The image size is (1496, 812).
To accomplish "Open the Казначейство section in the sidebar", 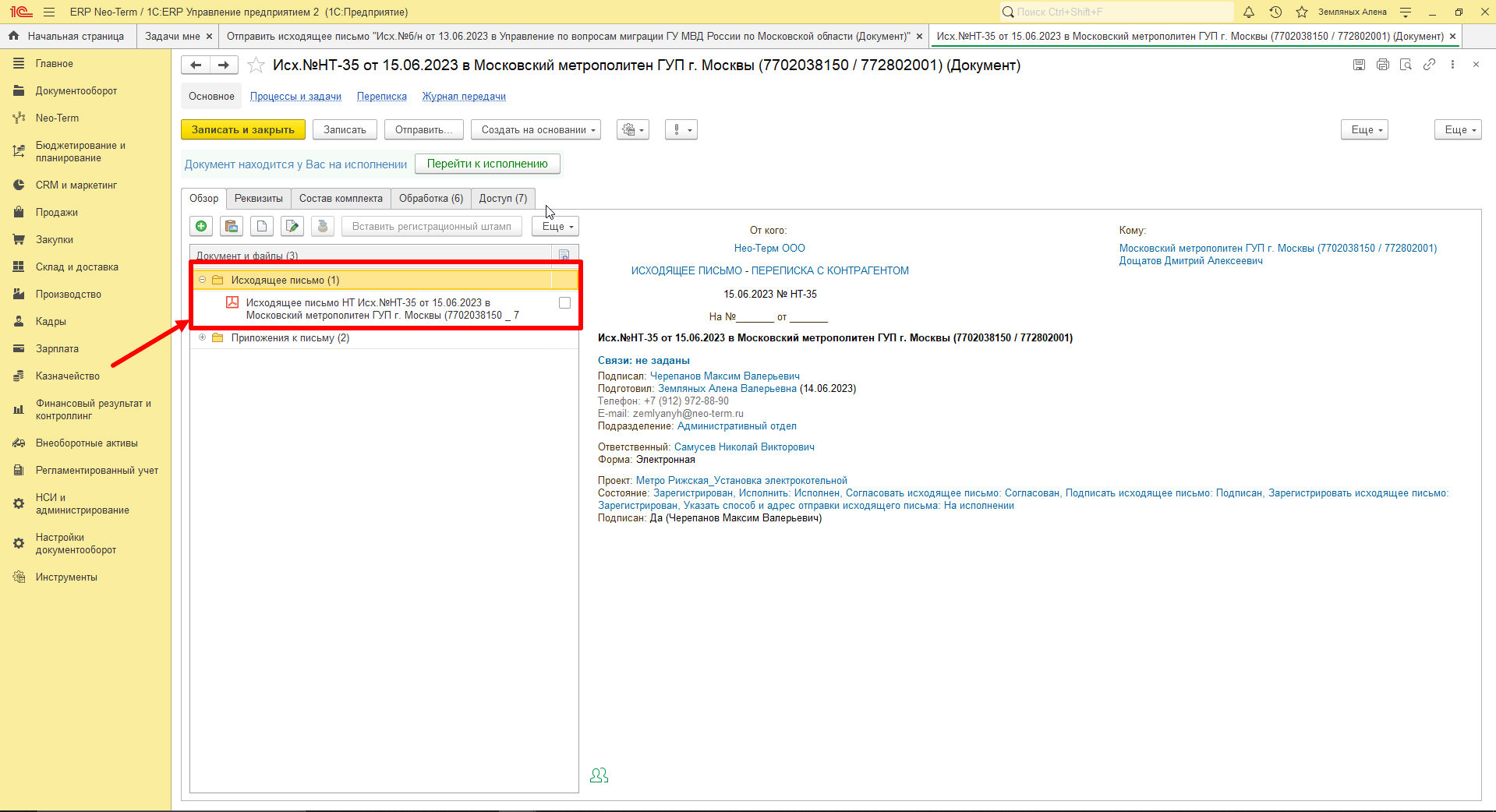I will [68, 376].
